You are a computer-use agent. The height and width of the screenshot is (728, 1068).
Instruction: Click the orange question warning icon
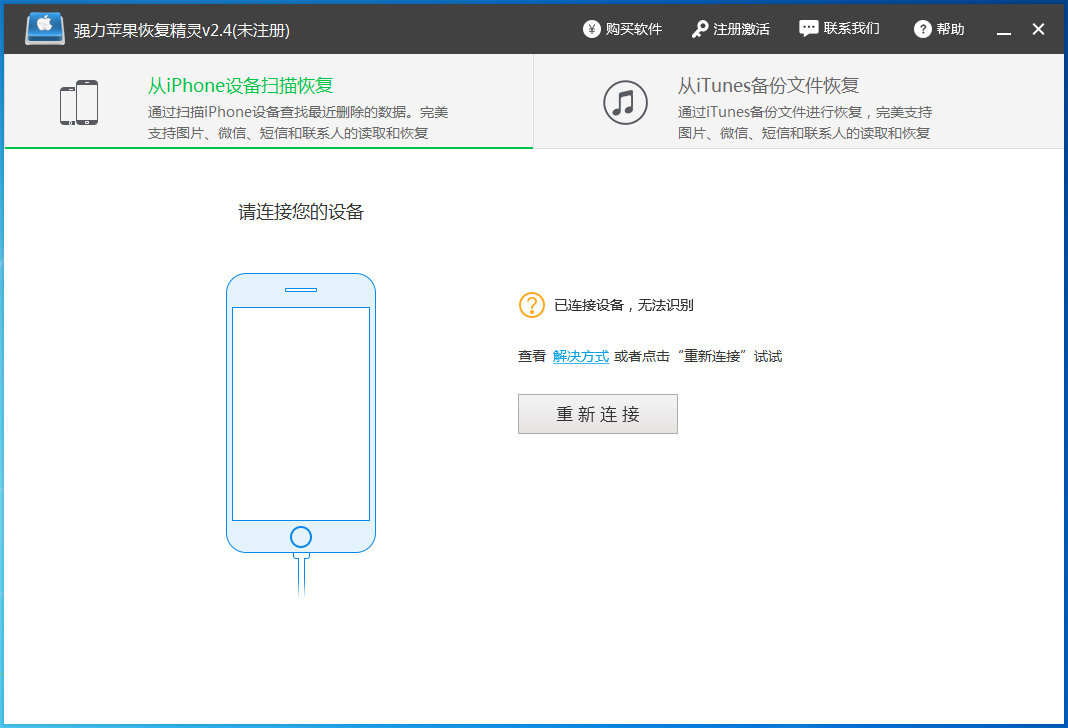click(531, 305)
